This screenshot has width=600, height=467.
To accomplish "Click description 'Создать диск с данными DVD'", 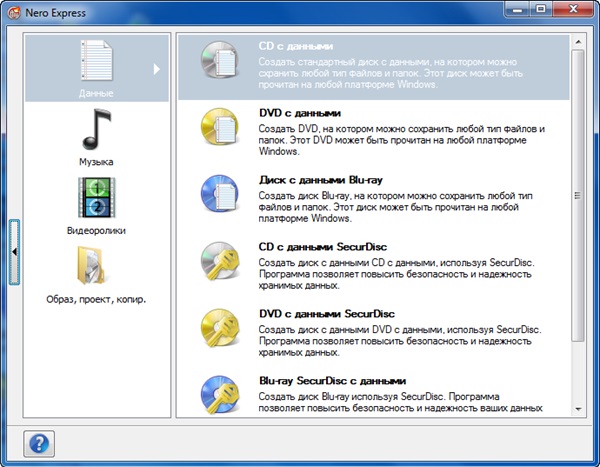I will click(400, 341).
